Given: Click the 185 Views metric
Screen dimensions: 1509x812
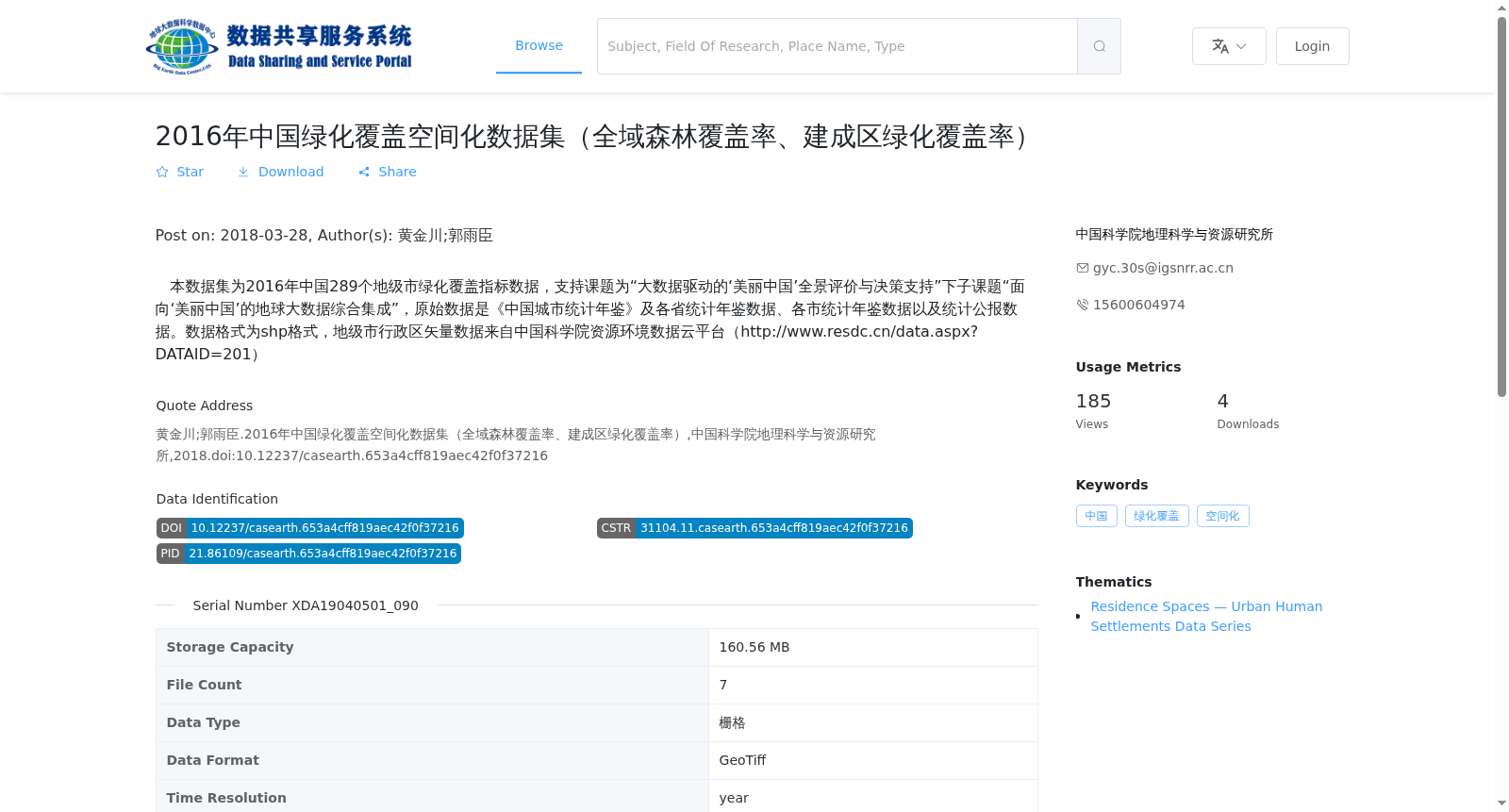Looking at the screenshot, I should click(x=1093, y=411).
